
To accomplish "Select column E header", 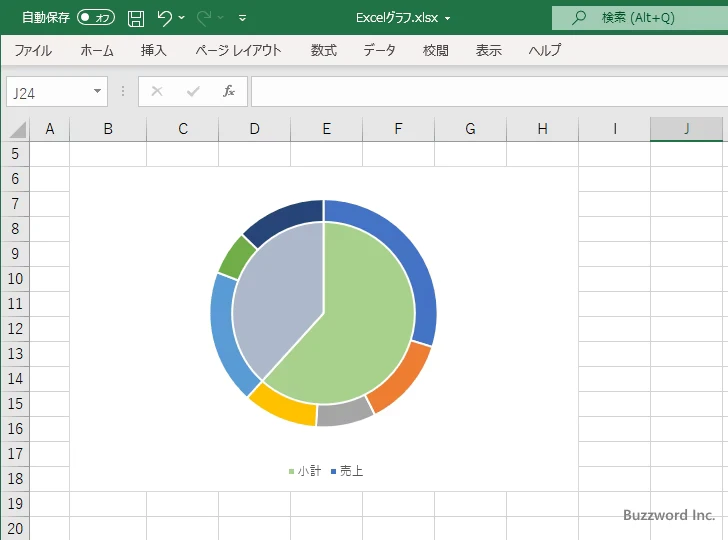I will point(326,129).
